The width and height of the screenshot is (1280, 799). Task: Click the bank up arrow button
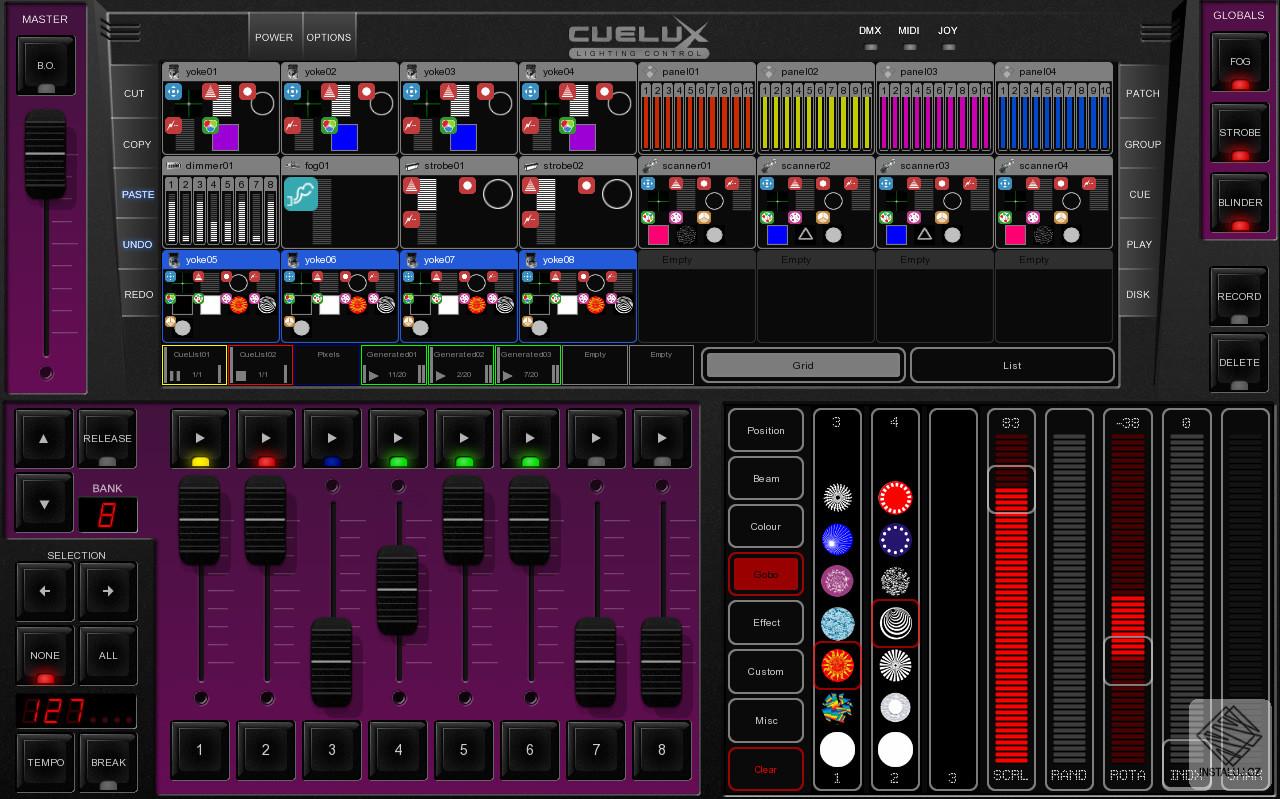(x=44, y=438)
